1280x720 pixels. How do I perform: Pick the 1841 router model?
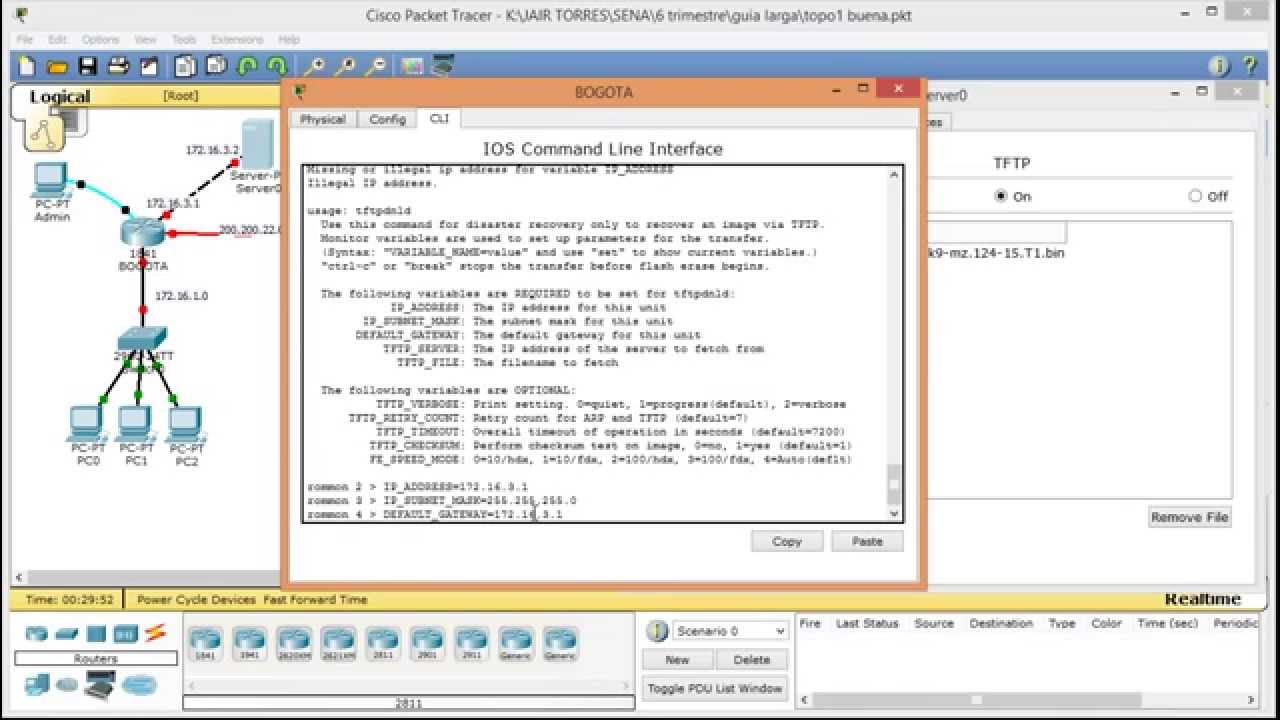(204, 643)
